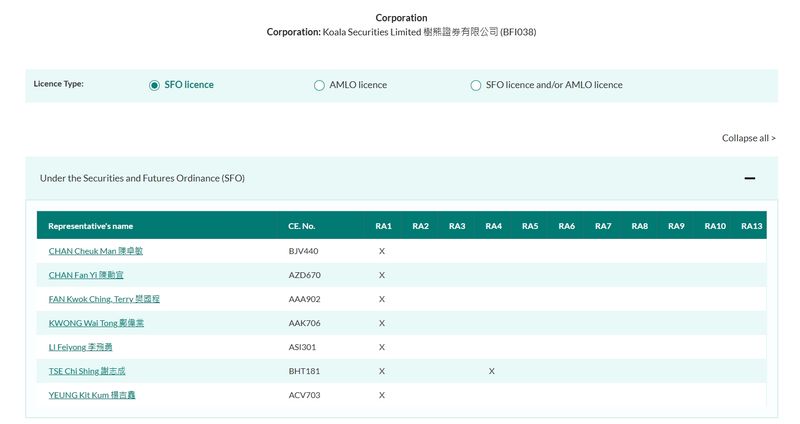Click the CE. No. column header

302,226
